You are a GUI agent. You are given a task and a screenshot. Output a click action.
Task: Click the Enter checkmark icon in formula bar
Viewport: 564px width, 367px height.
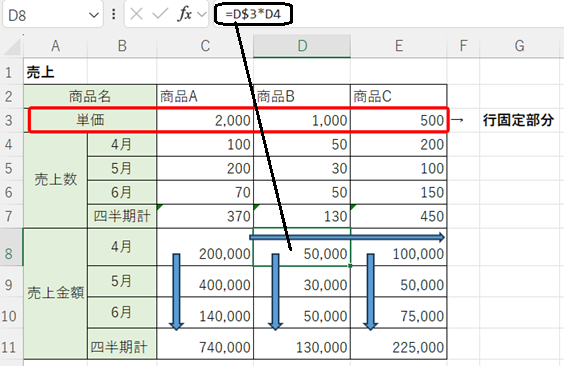(160, 14)
